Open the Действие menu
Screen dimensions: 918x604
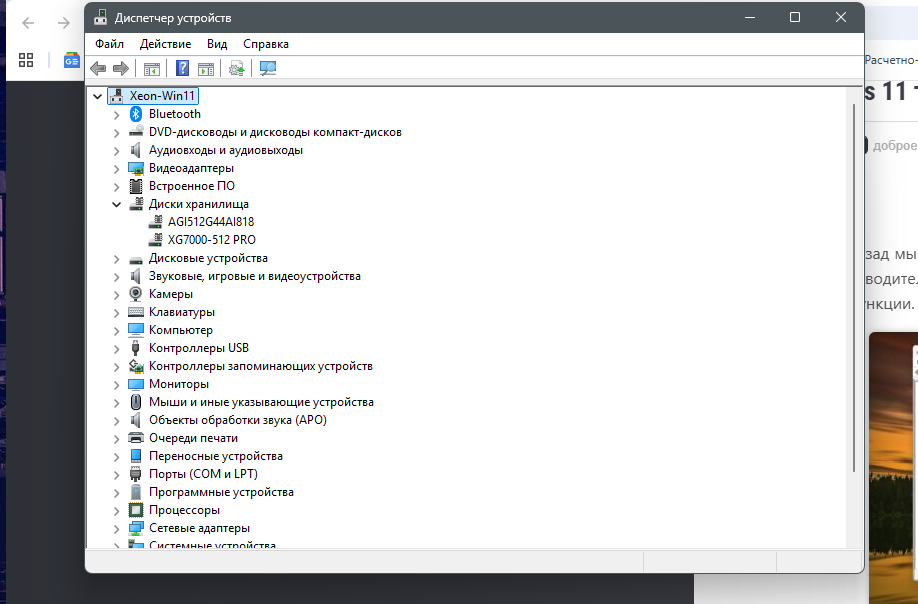point(165,44)
